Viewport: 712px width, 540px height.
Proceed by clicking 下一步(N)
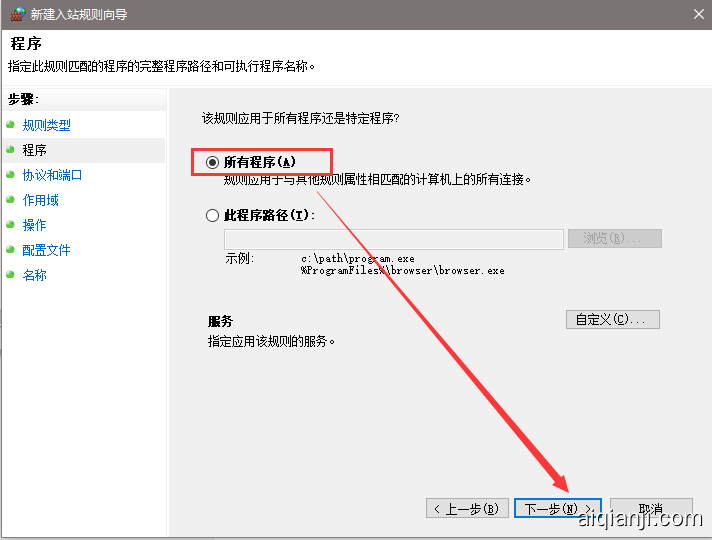pyautogui.click(x=557, y=509)
